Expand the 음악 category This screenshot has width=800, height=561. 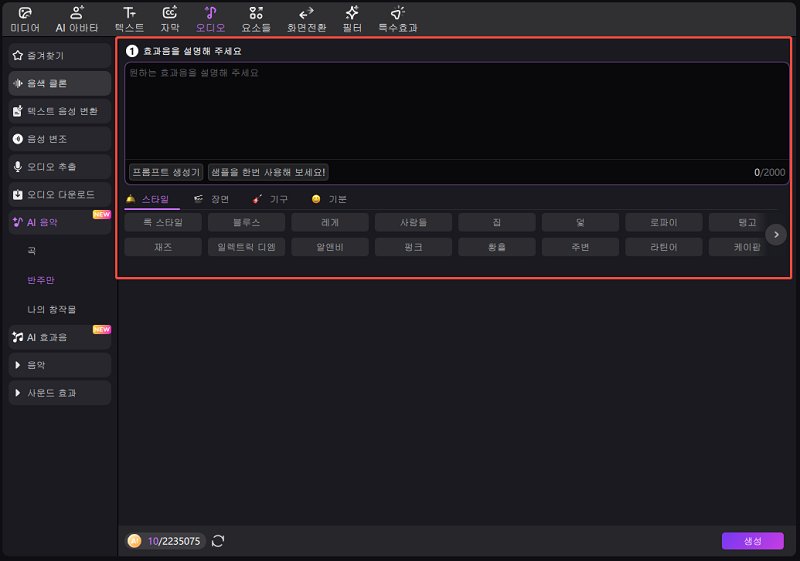pos(60,365)
